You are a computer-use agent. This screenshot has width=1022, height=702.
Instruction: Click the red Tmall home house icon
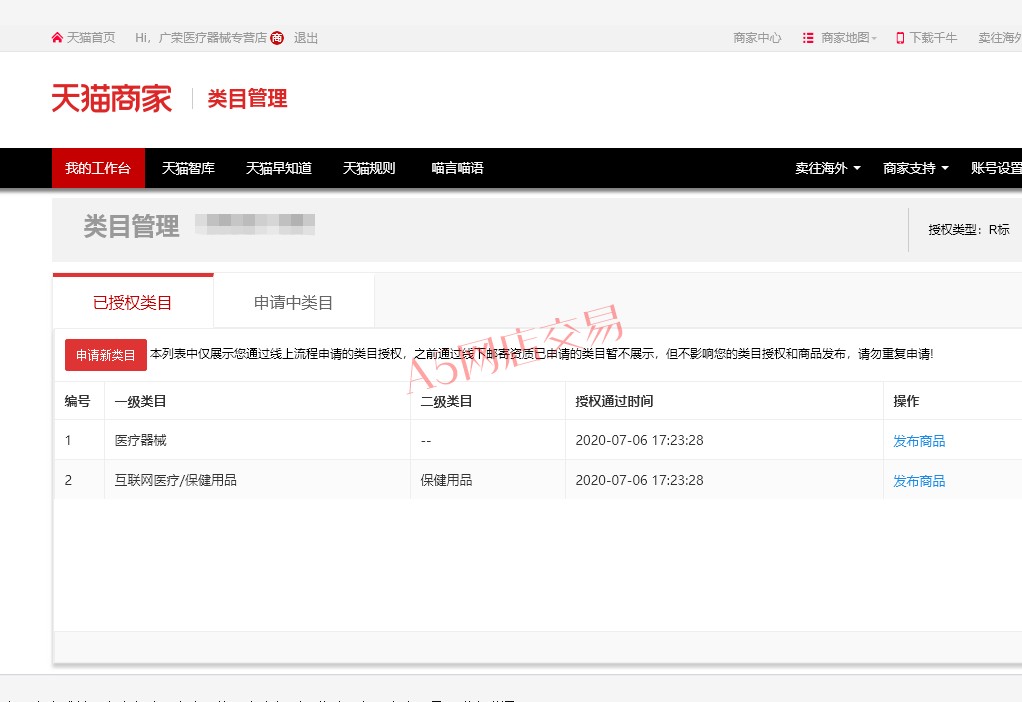pos(57,38)
